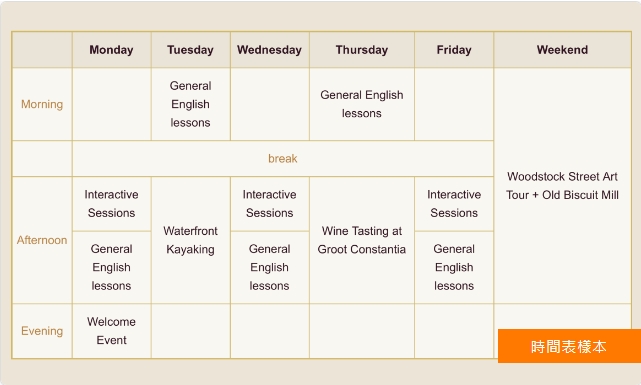Image resolution: width=641 pixels, height=385 pixels.
Task: Click Thursday morning General English lessons cell
Action: point(362,104)
